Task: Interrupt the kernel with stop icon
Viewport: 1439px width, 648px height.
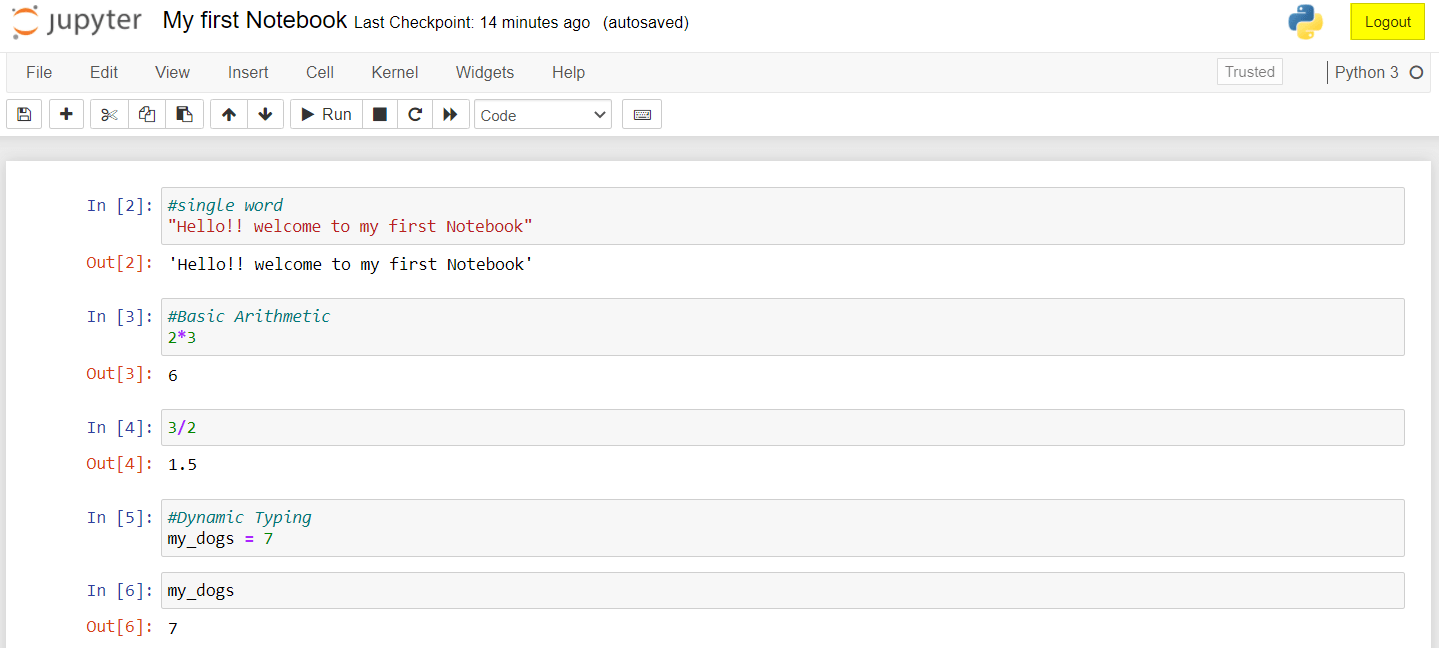Action: coord(380,115)
